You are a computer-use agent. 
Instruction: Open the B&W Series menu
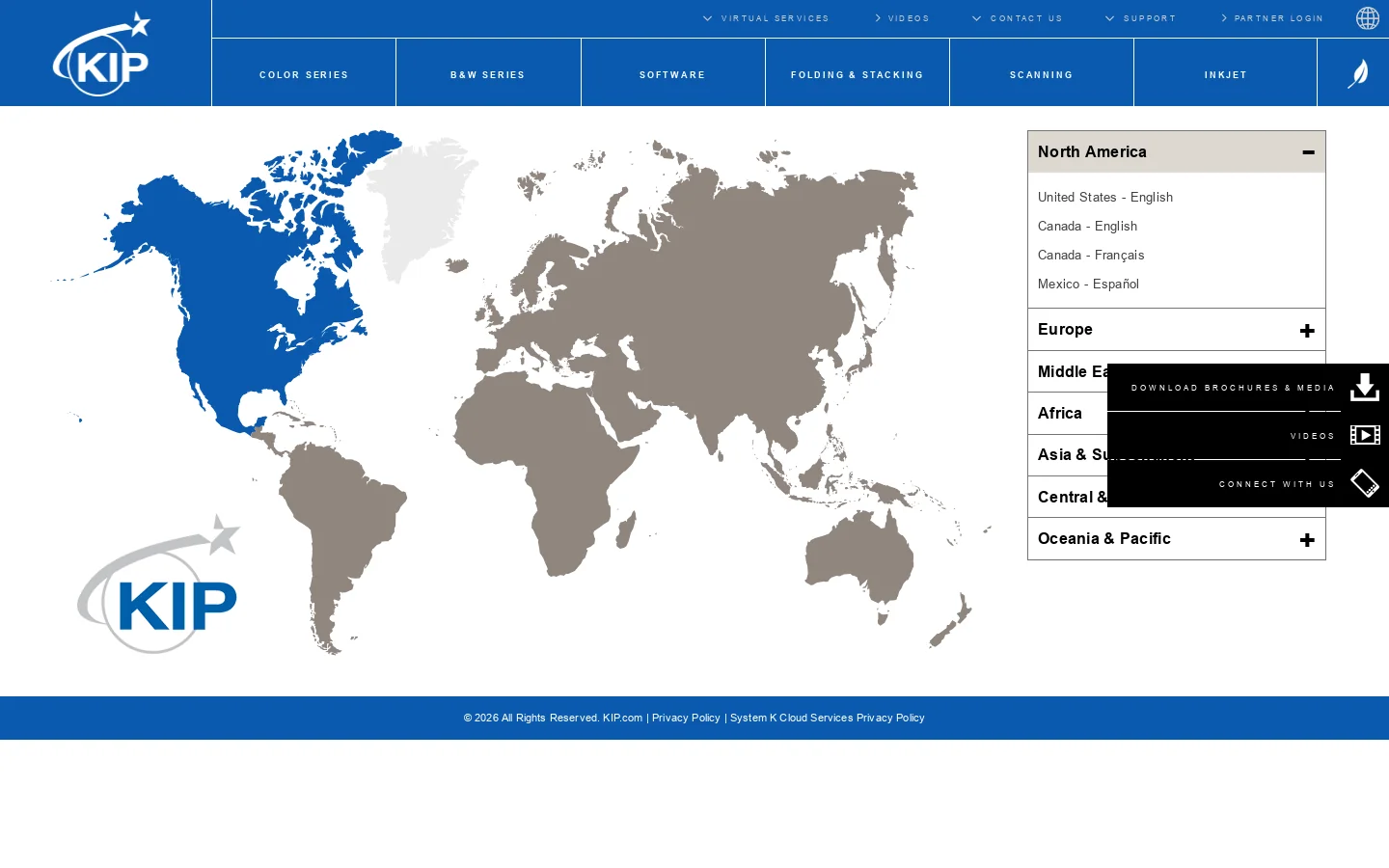pyautogui.click(x=488, y=73)
